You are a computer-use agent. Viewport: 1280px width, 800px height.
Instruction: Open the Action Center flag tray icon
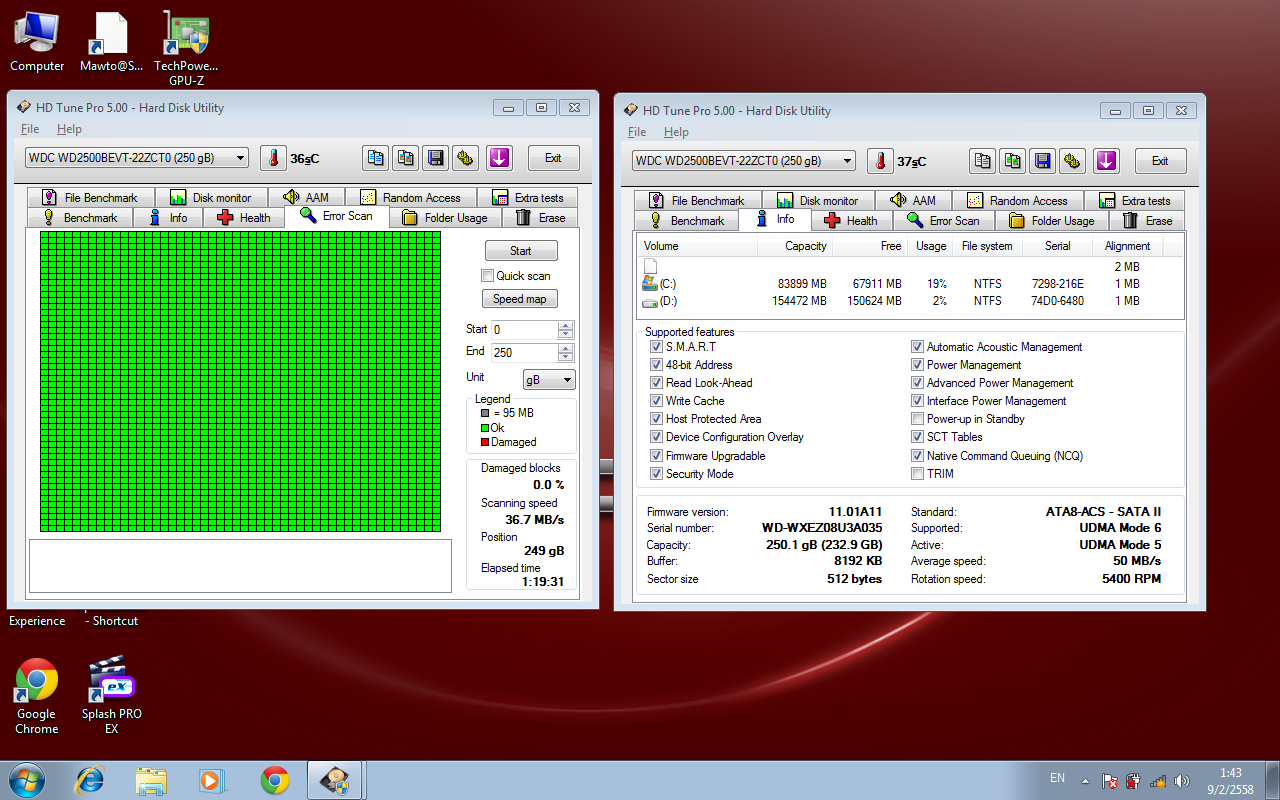(1110, 781)
